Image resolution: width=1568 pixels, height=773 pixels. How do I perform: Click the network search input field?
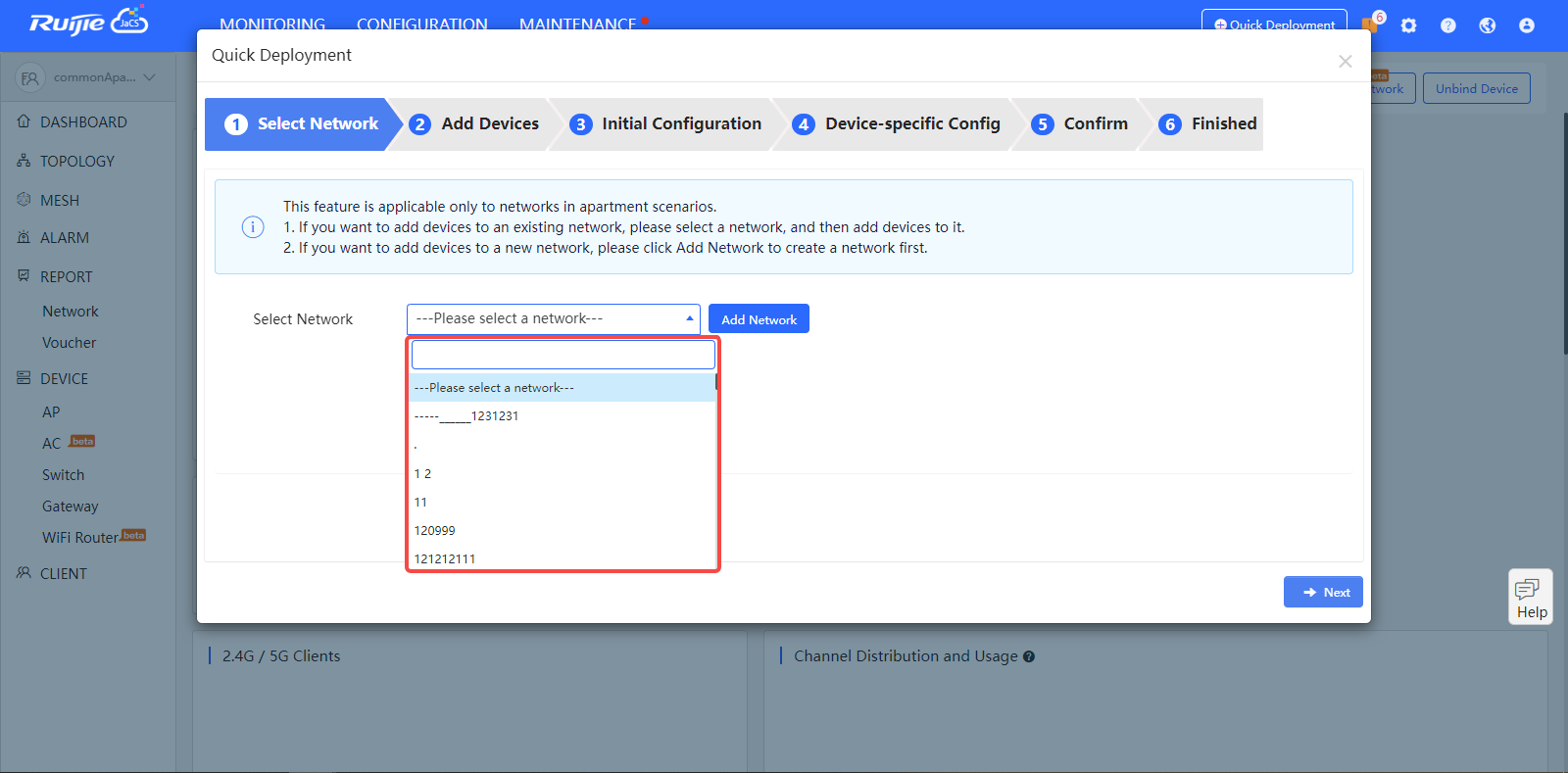(x=563, y=355)
